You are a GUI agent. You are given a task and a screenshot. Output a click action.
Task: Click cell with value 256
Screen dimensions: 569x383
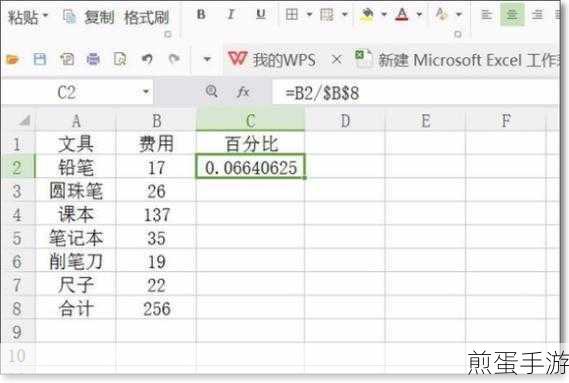point(156,308)
